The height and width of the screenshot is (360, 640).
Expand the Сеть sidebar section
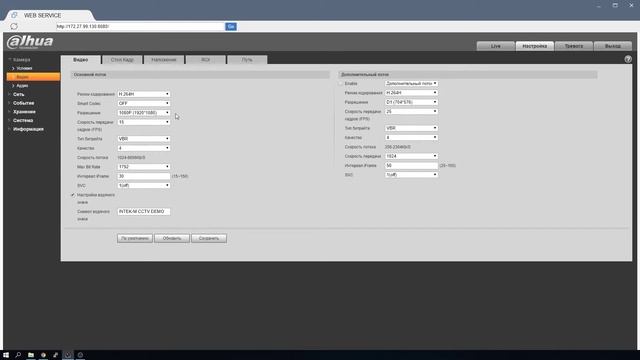click(19, 94)
